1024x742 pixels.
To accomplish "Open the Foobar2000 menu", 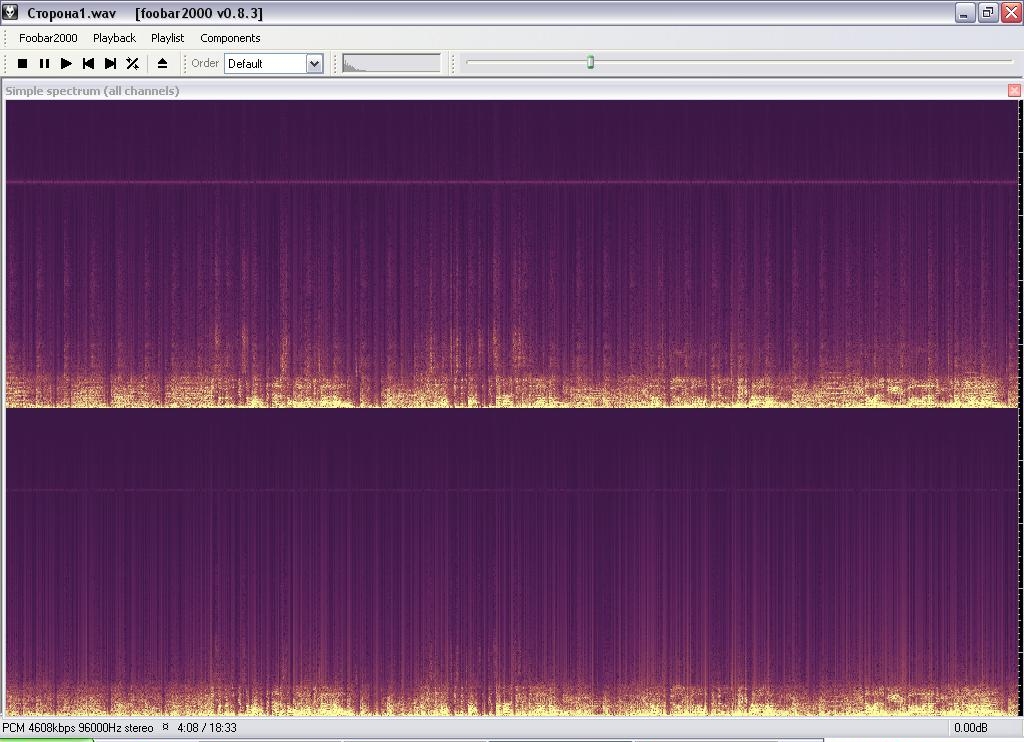I will point(48,38).
